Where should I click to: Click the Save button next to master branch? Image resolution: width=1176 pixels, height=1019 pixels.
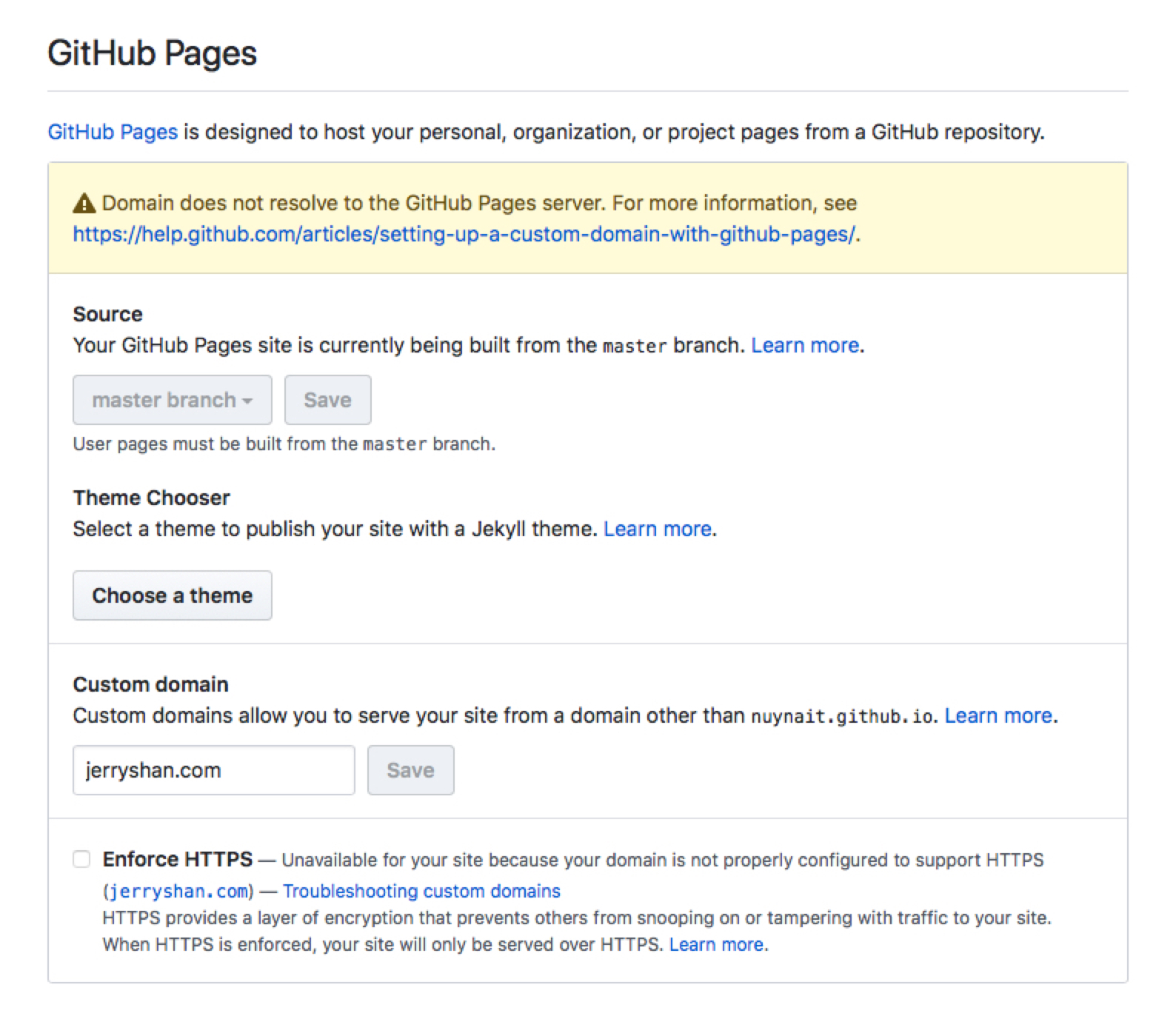(327, 400)
